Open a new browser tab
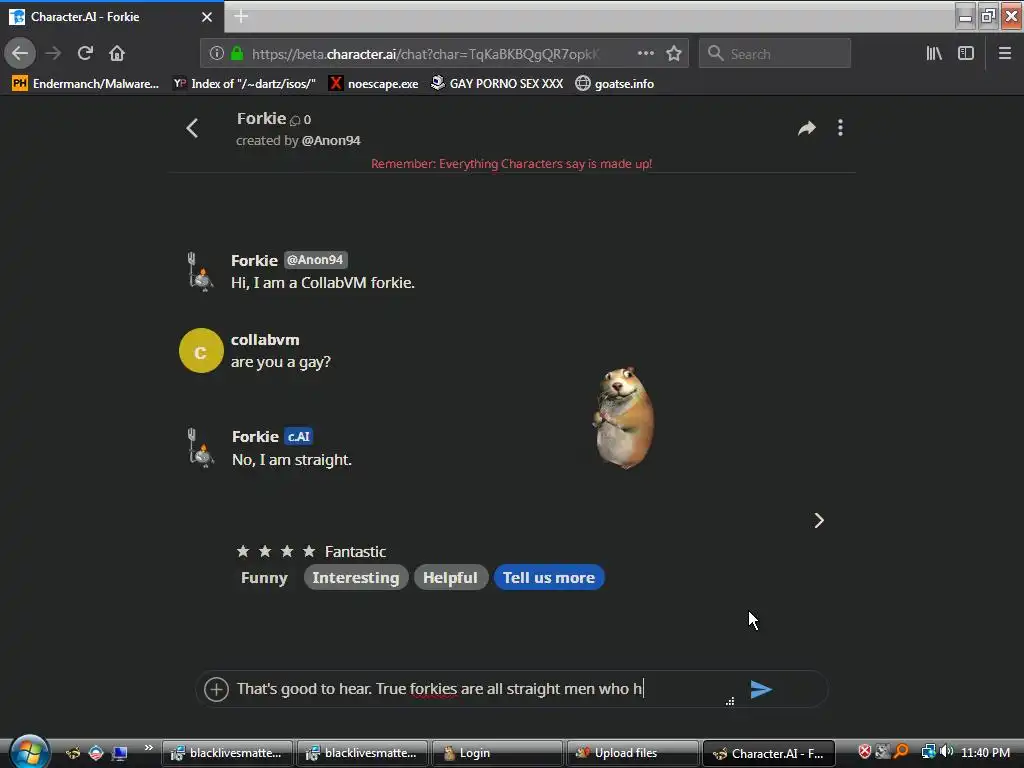 tap(241, 16)
